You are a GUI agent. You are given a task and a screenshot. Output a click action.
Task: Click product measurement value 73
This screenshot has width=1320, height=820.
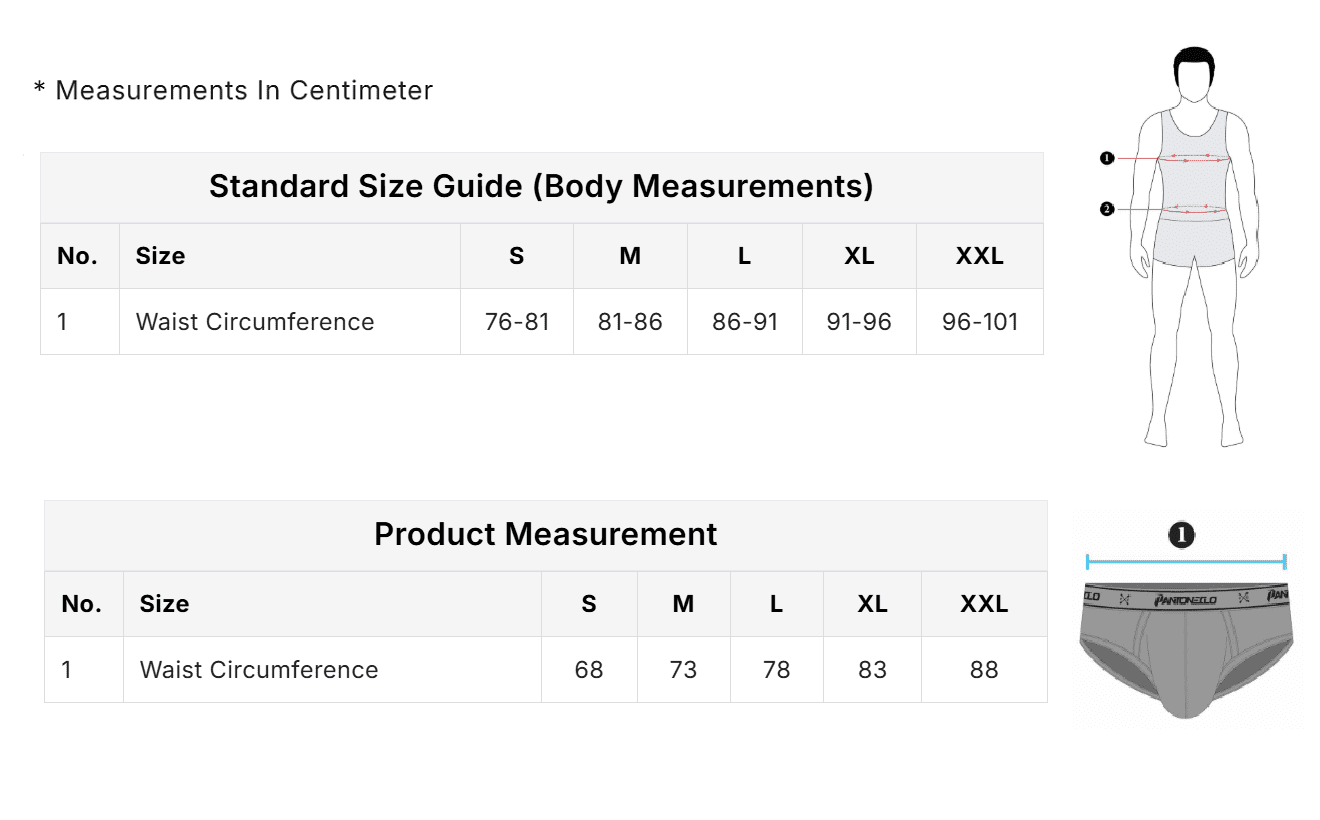(683, 670)
